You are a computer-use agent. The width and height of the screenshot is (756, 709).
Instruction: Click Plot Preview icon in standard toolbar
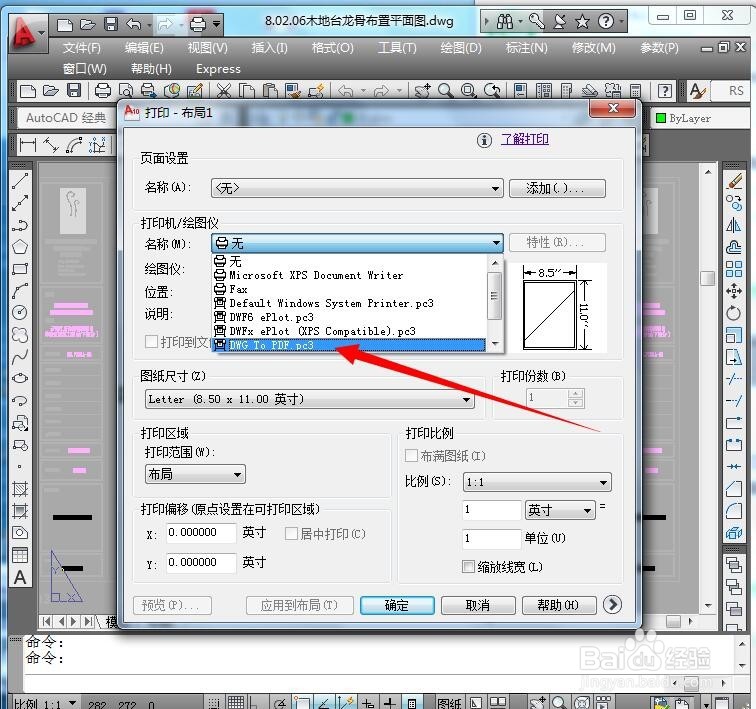click(126, 90)
